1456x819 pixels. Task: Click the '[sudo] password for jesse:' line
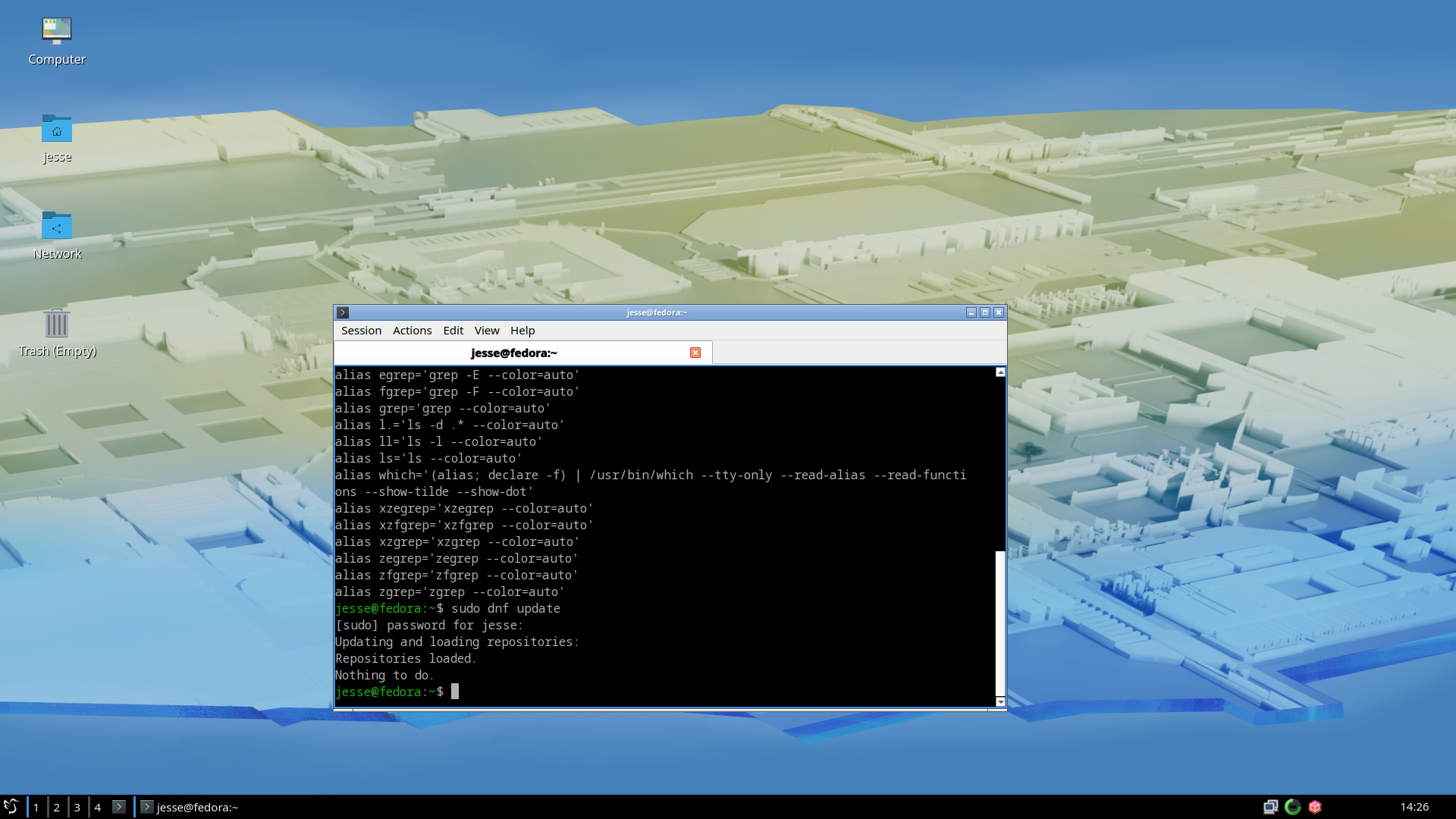(x=429, y=625)
